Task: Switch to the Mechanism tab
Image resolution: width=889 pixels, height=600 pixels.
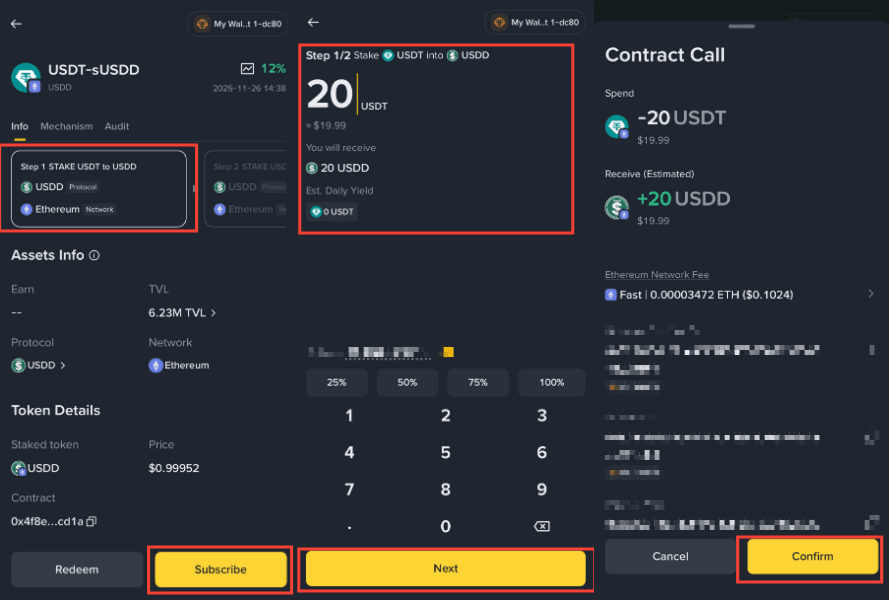Action: click(66, 126)
